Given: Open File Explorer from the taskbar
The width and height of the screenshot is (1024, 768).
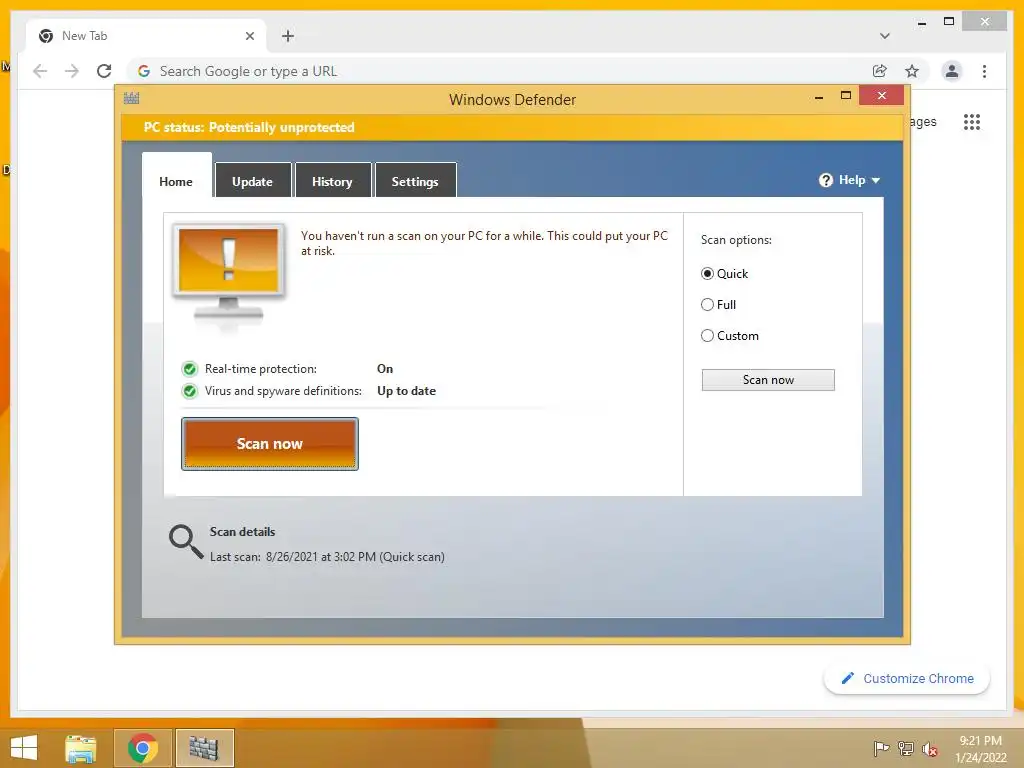Looking at the screenshot, I should tap(80, 748).
